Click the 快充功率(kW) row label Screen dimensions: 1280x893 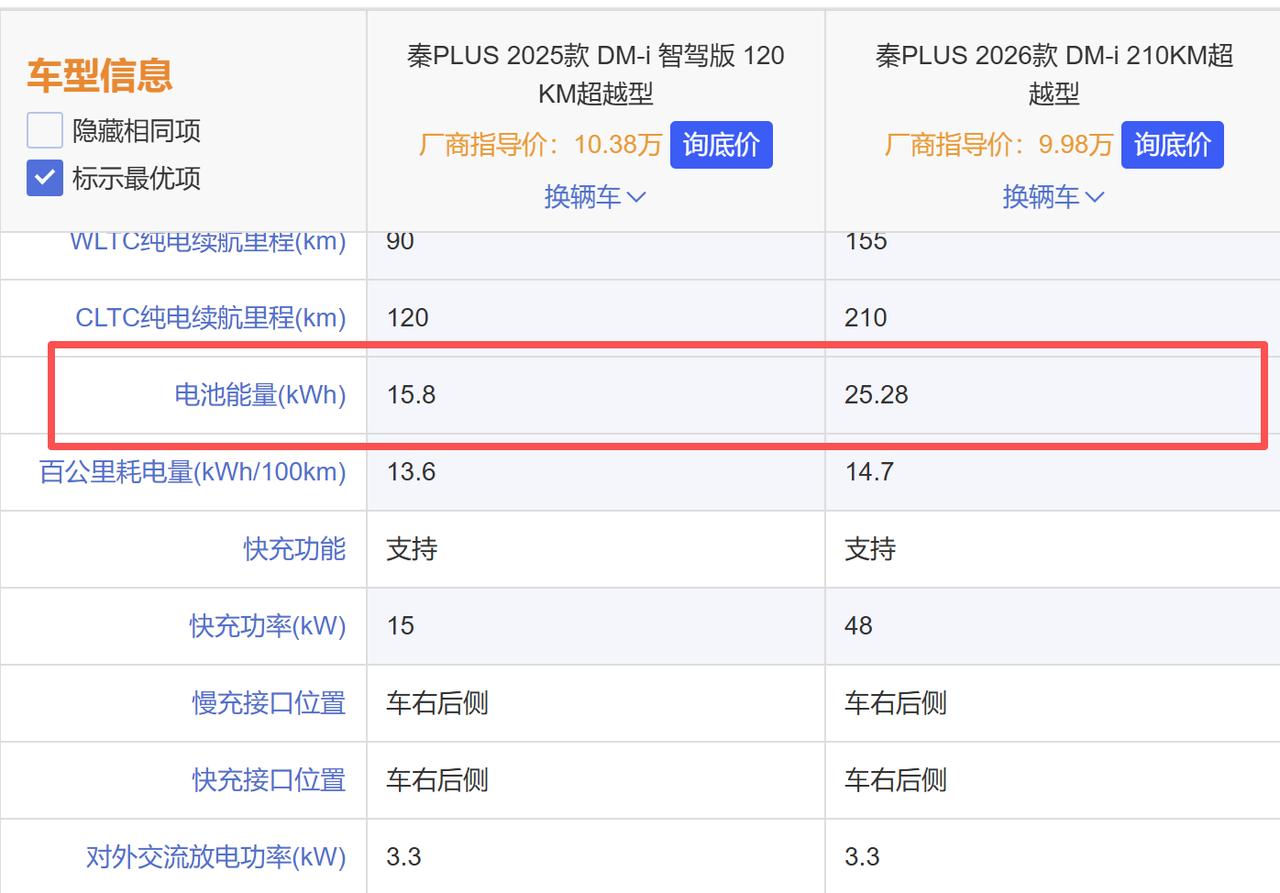pos(268,626)
